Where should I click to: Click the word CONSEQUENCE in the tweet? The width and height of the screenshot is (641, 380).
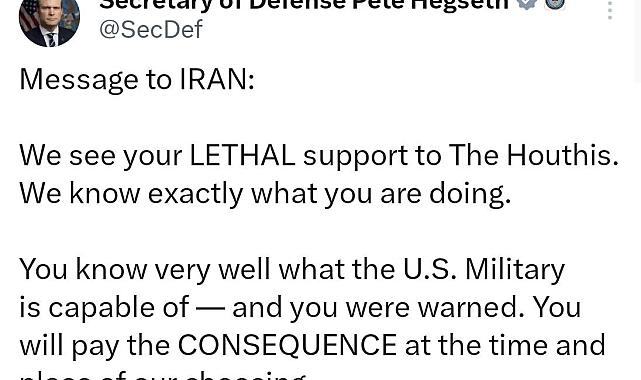pyautogui.click(x=287, y=345)
